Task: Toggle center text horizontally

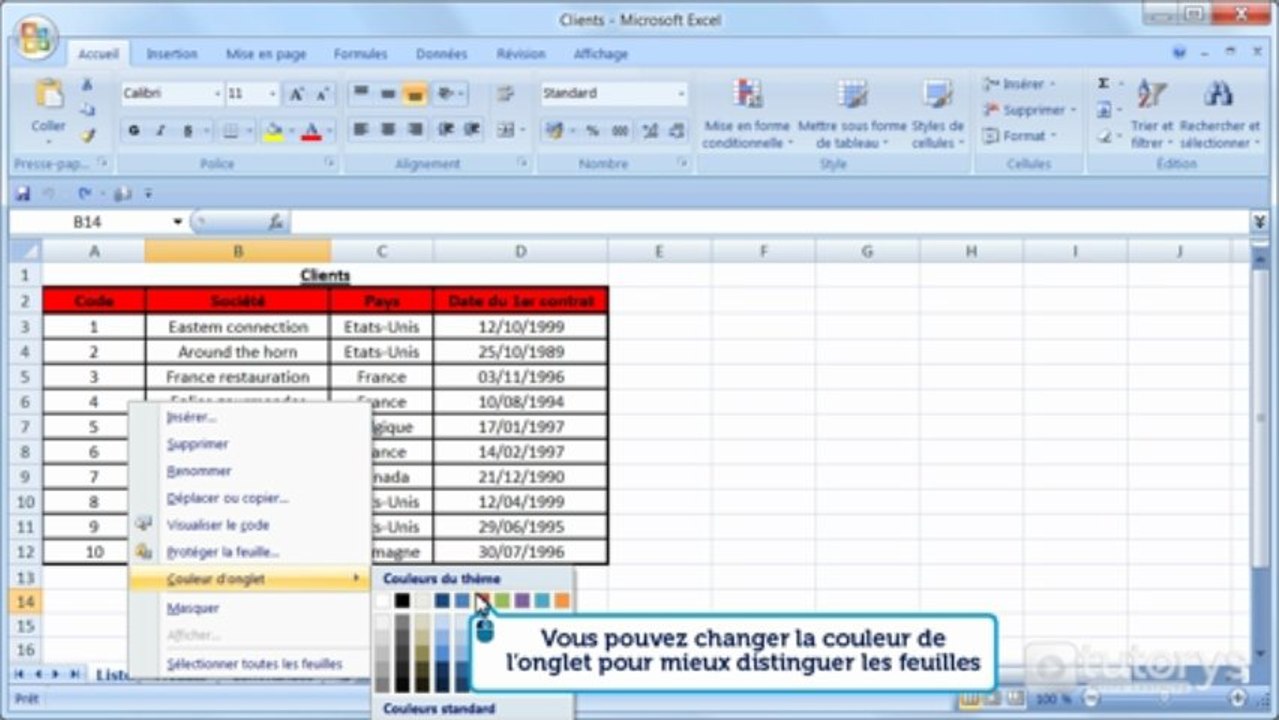Action: 387,130
